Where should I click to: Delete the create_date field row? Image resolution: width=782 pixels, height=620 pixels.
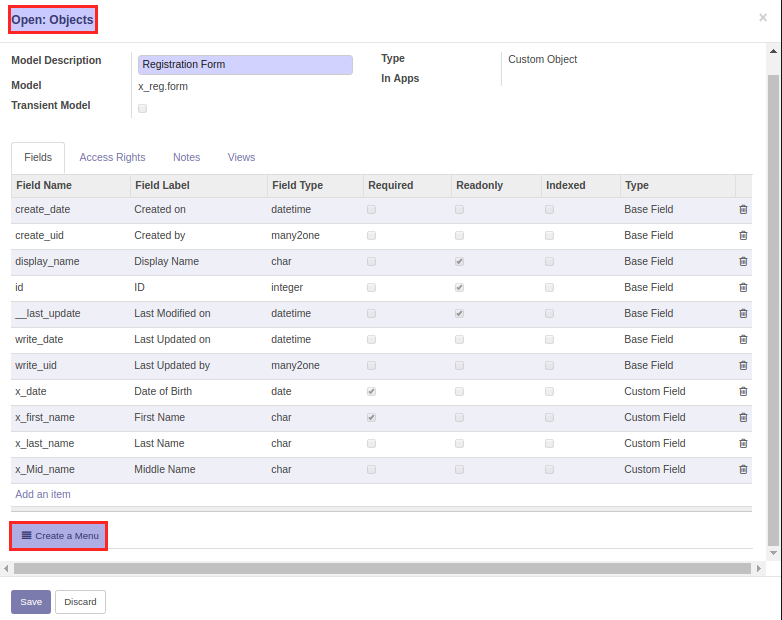743,209
